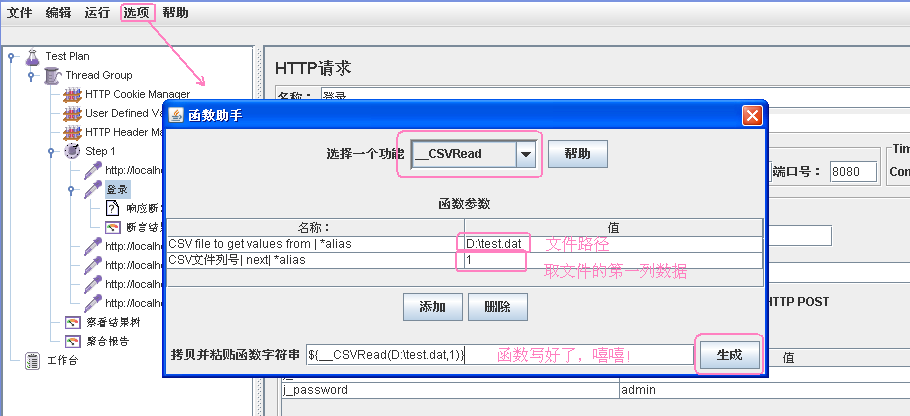Click the 工作台 clipboard icon
The width and height of the screenshot is (910, 416).
pyautogui.click(x=32, y=360)
